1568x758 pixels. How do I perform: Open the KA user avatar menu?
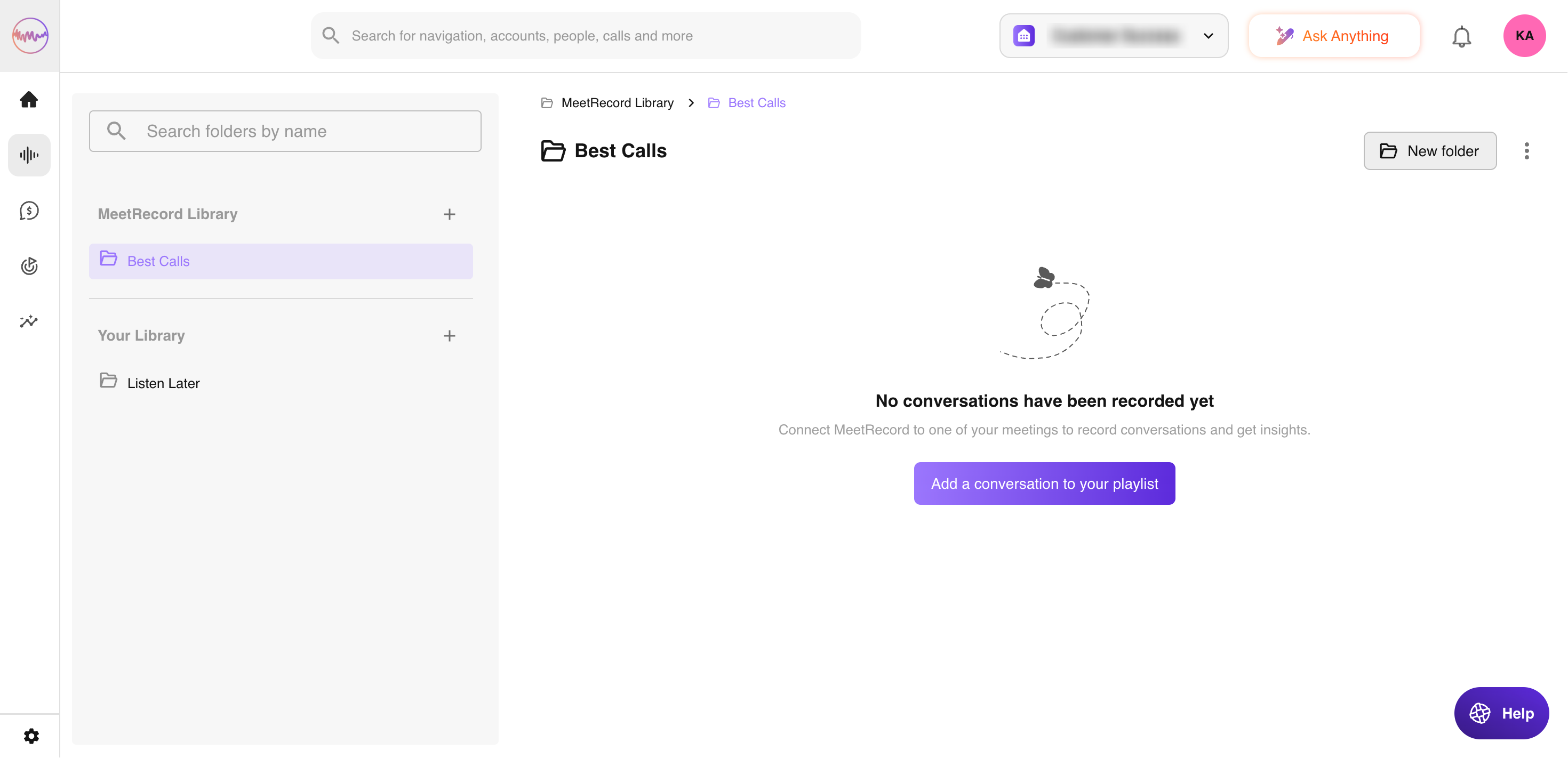pos(1524,36)
